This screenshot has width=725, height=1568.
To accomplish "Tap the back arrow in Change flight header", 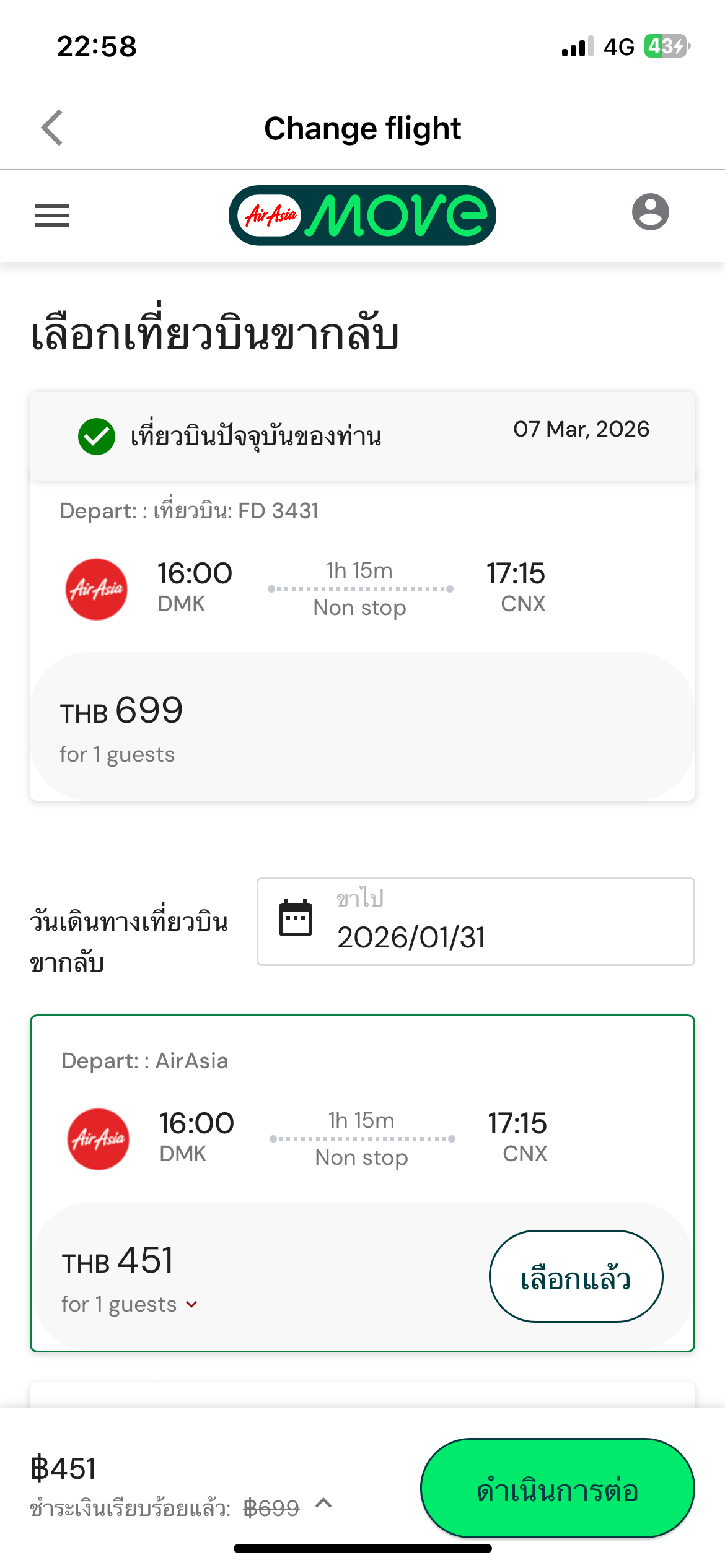I will pyautogui.click(x=53, y=128).
